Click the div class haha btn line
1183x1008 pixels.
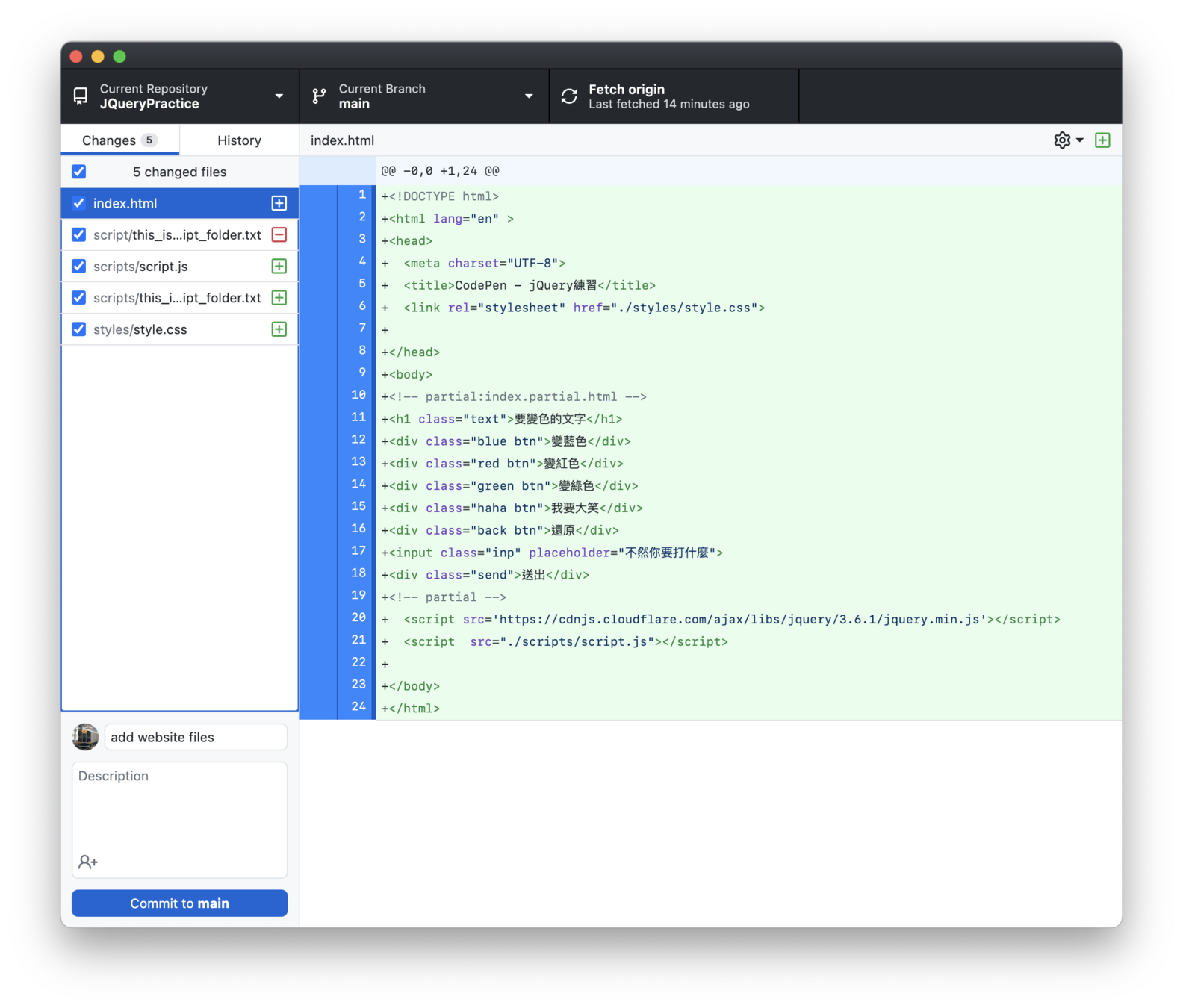point(748,508)
